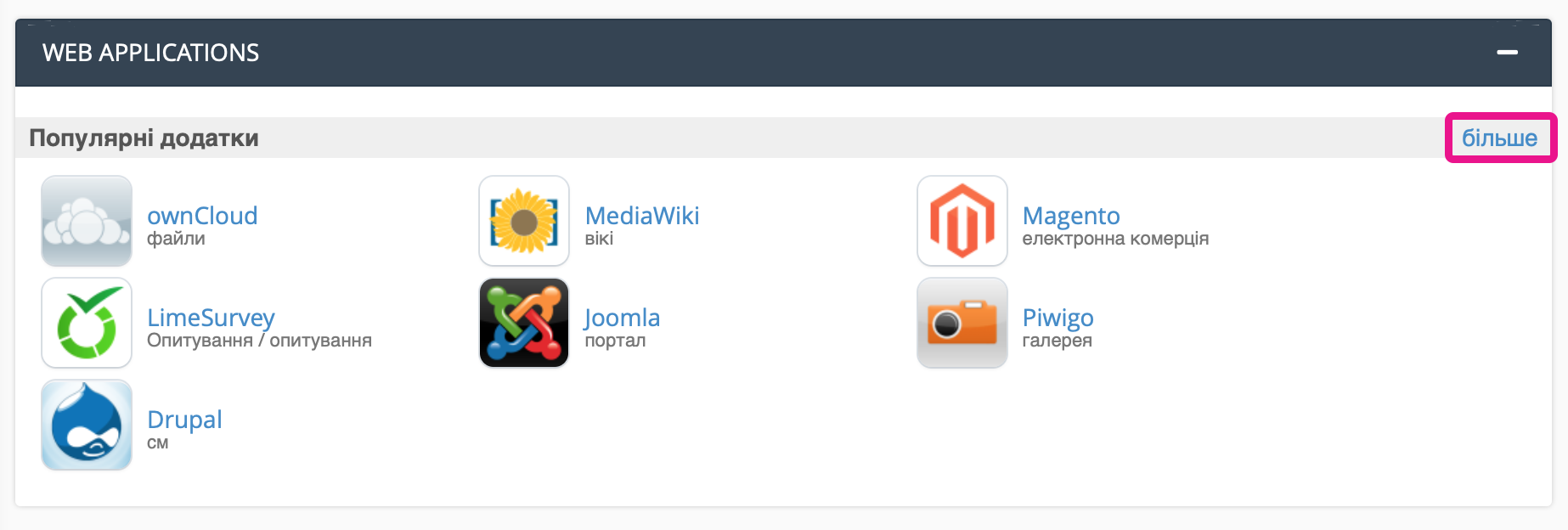Click the Magento name link
Screen dimensions: 1568x530
pos(1071,216)
